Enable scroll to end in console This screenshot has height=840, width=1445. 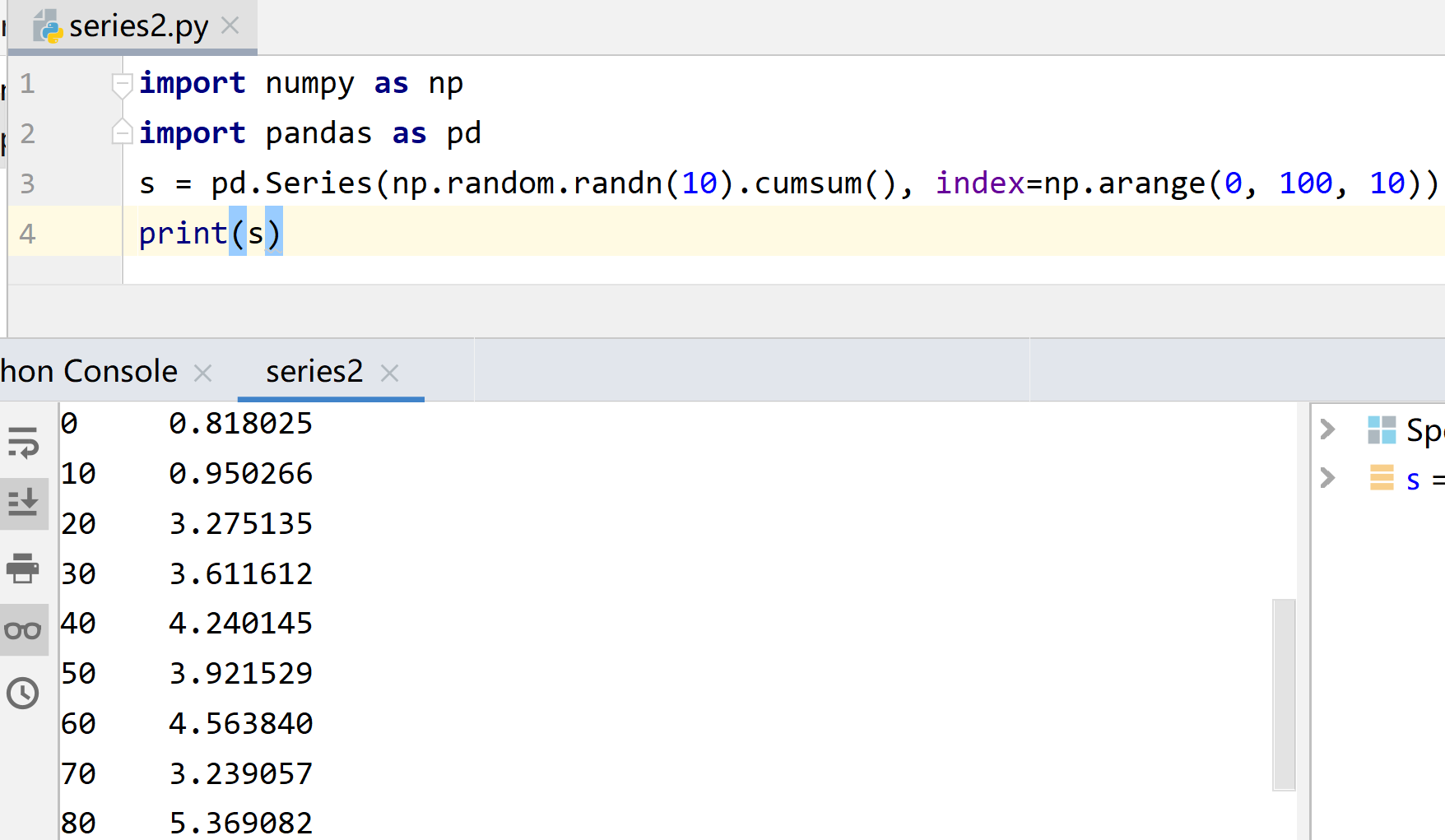[x=25, y=504]
